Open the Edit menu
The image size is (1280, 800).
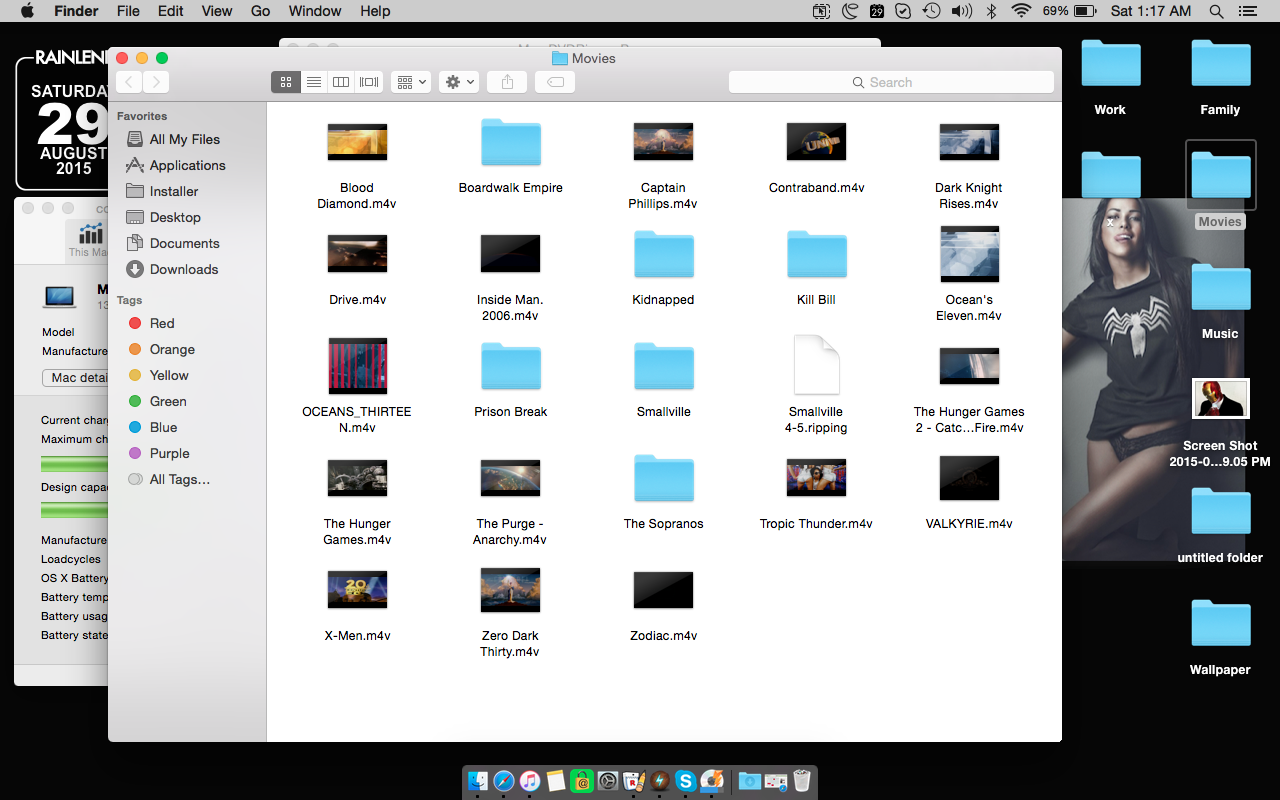171,11
